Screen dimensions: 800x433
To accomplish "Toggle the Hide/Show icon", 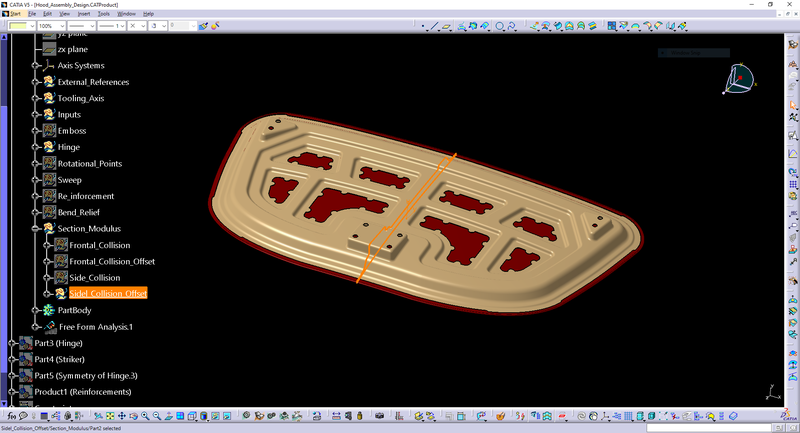I will [216, 416].
